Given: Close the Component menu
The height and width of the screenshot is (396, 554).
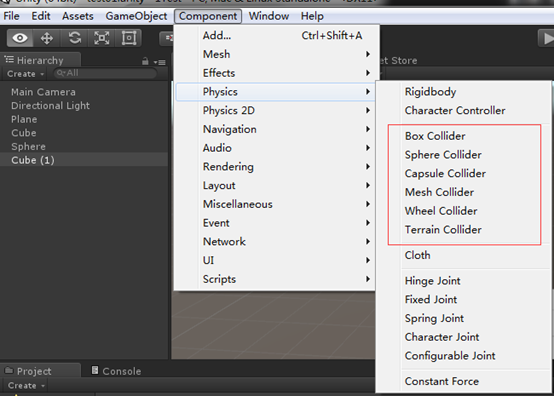Looking at the screenshot, I should coord(208,16).
